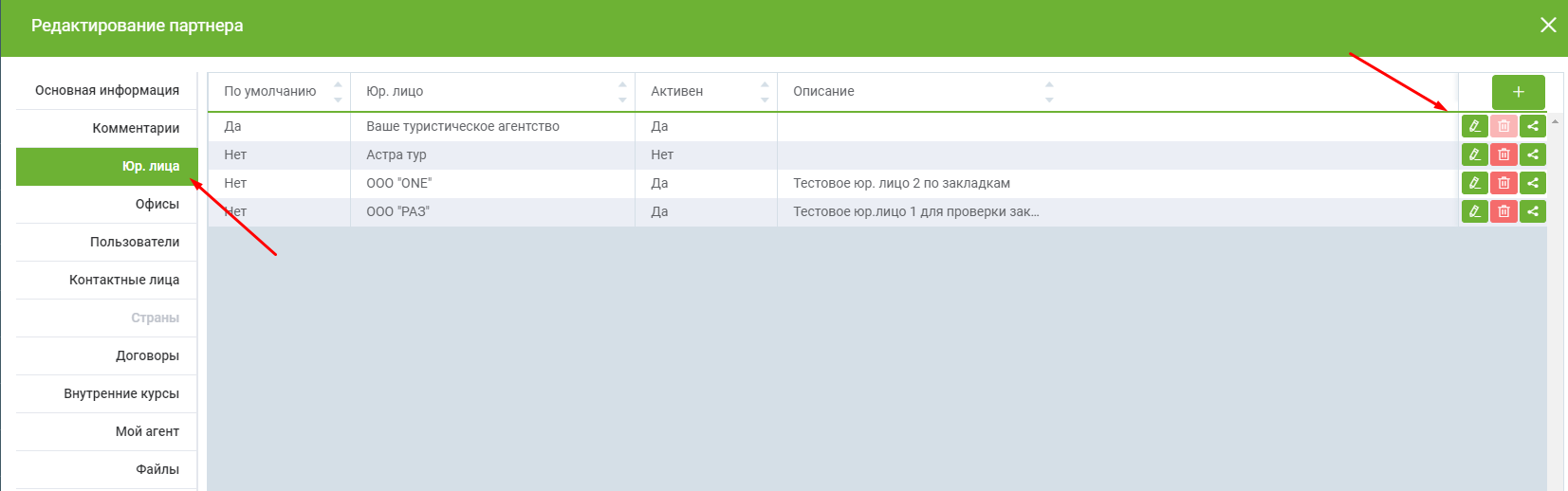Open Комментарии tab
Viewport: 1568px width, 491px height.
click(106, 128)
